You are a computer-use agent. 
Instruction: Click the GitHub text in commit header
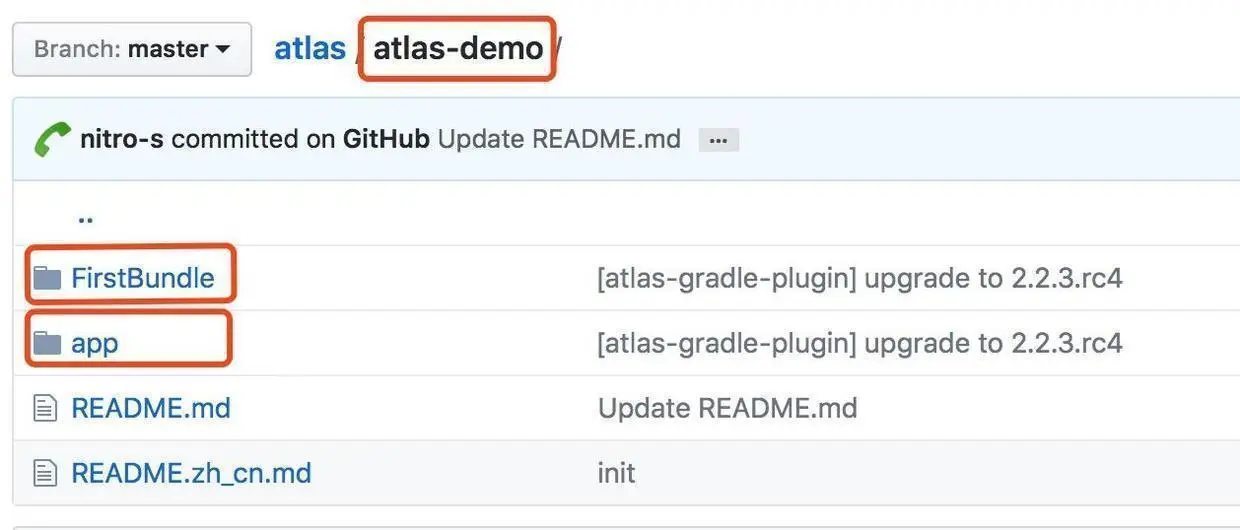pyautogui.click(x=386, y=139)
